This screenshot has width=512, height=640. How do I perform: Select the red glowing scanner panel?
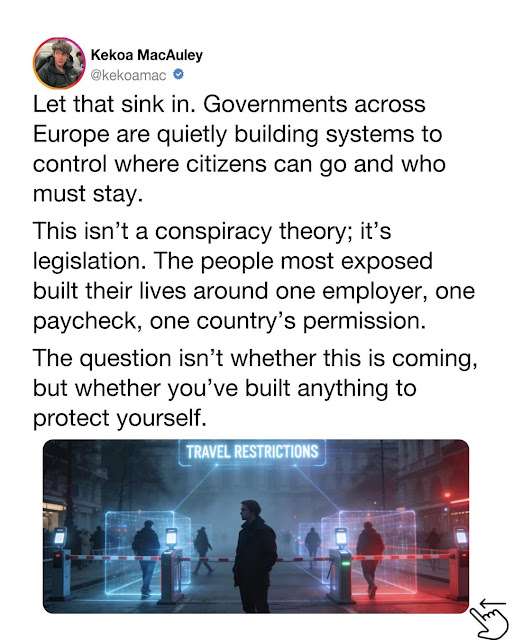[370, 551]
